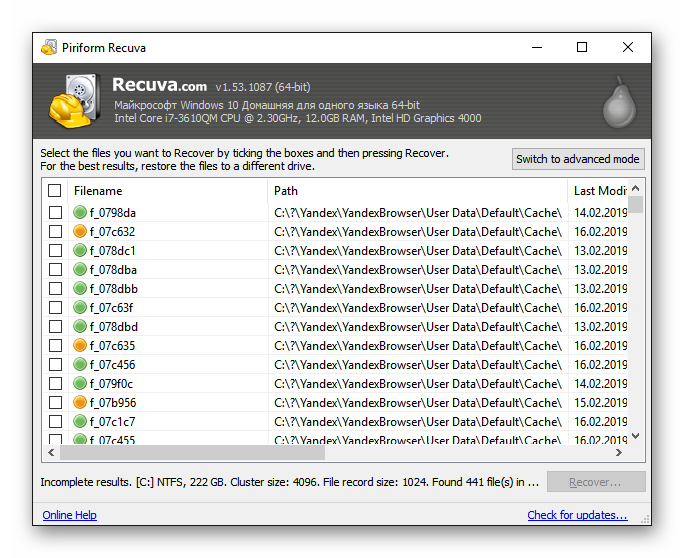
Task: Tick the checkbox for f_07b956
Action: pyautogui.click(x=55, y=402)
